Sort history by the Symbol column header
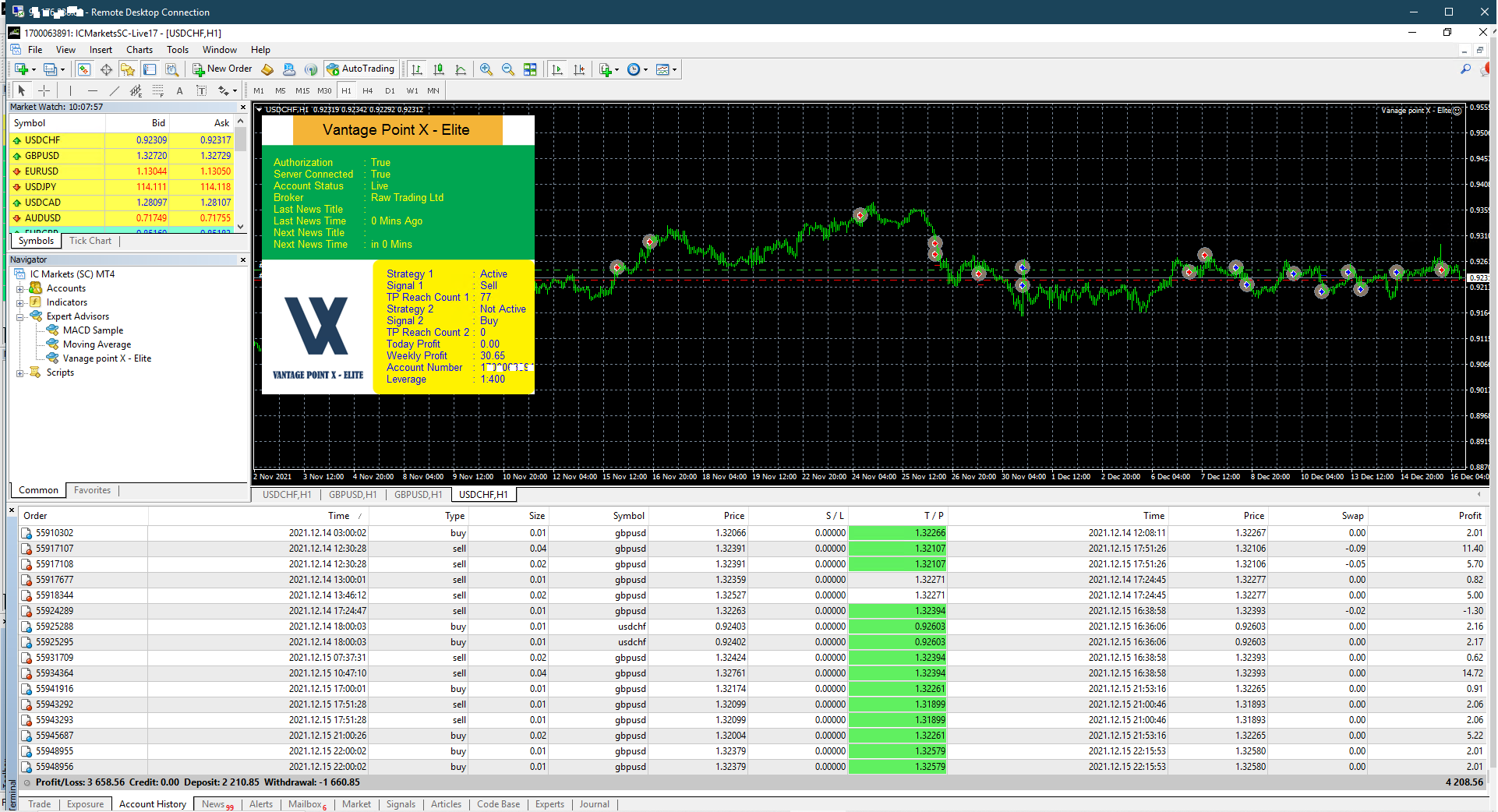The width and height of the screenshot is (1498, 812). click(x=599, y=516)
